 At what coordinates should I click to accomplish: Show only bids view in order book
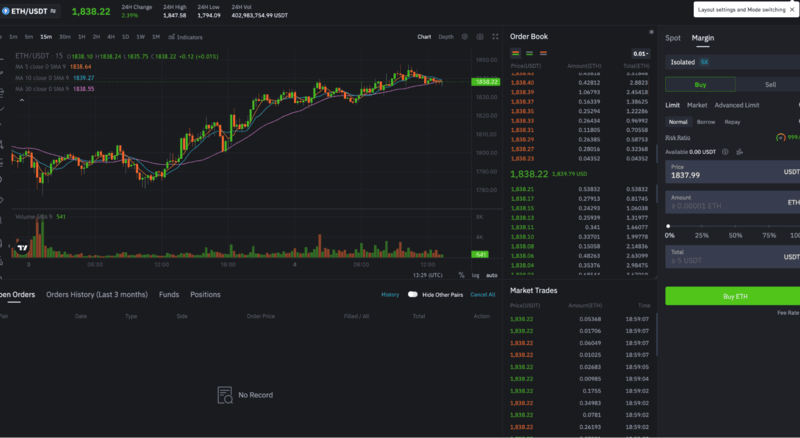[x=530, y=53]
